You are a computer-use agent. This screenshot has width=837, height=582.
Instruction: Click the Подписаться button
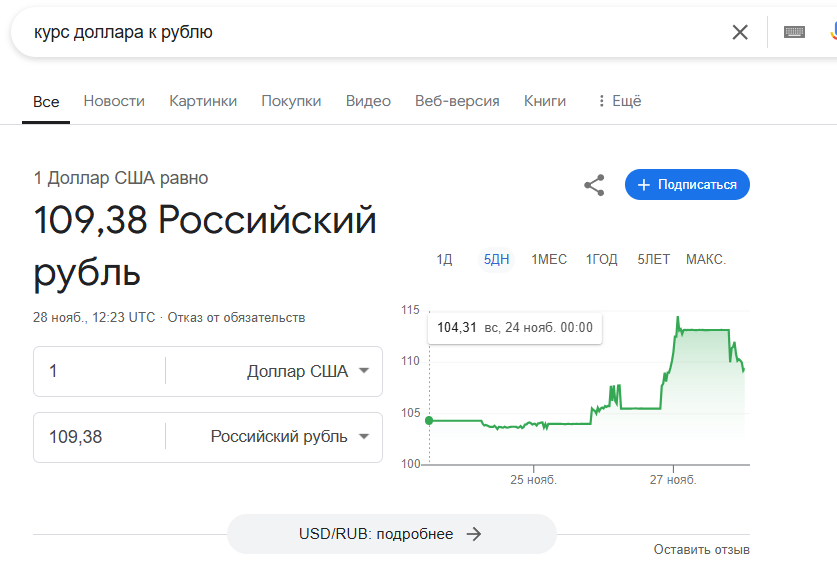[x=687, y=185]
